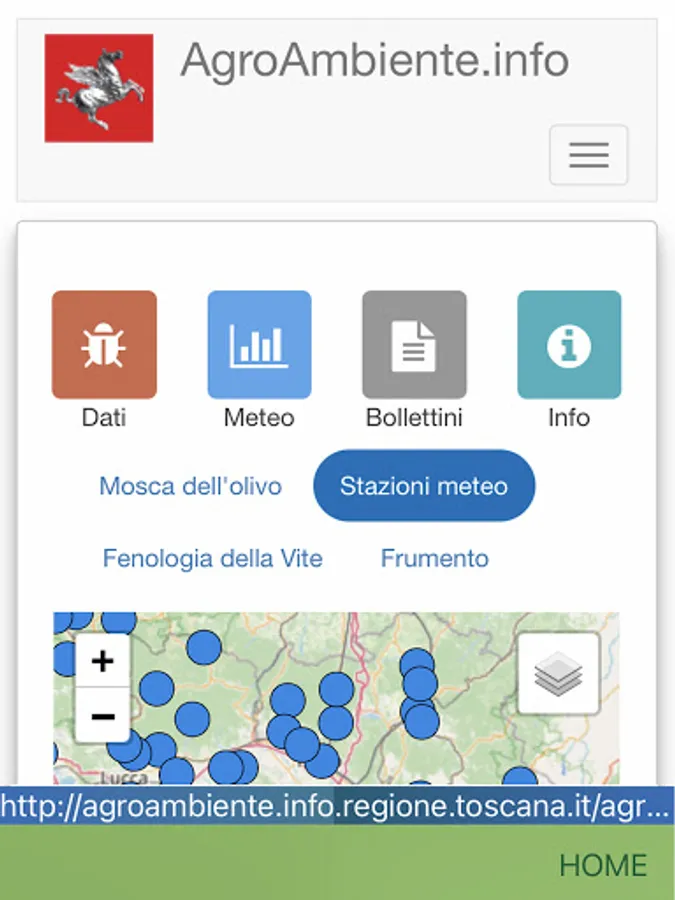Select the Stazioni meteo tab
Screen dimensions: 675x900
coord(424,486)
